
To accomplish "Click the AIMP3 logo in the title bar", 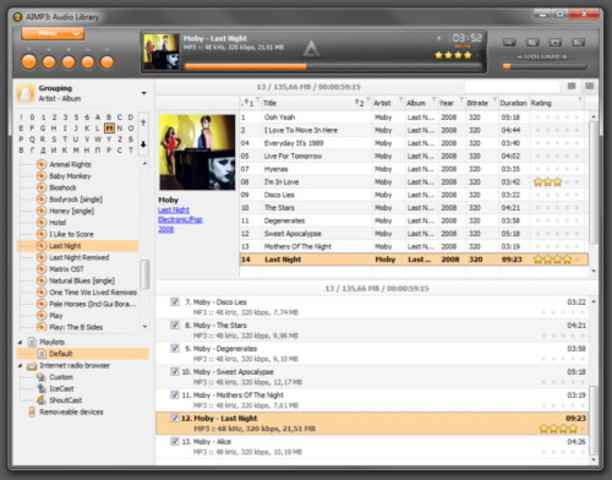I will click(x=18, y=17).
